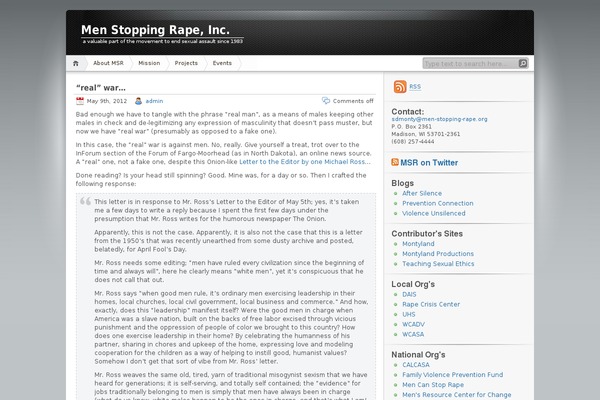Open the Montyland contributor site
The height and width of the screenshot is (400, 600).
(418, 244)
